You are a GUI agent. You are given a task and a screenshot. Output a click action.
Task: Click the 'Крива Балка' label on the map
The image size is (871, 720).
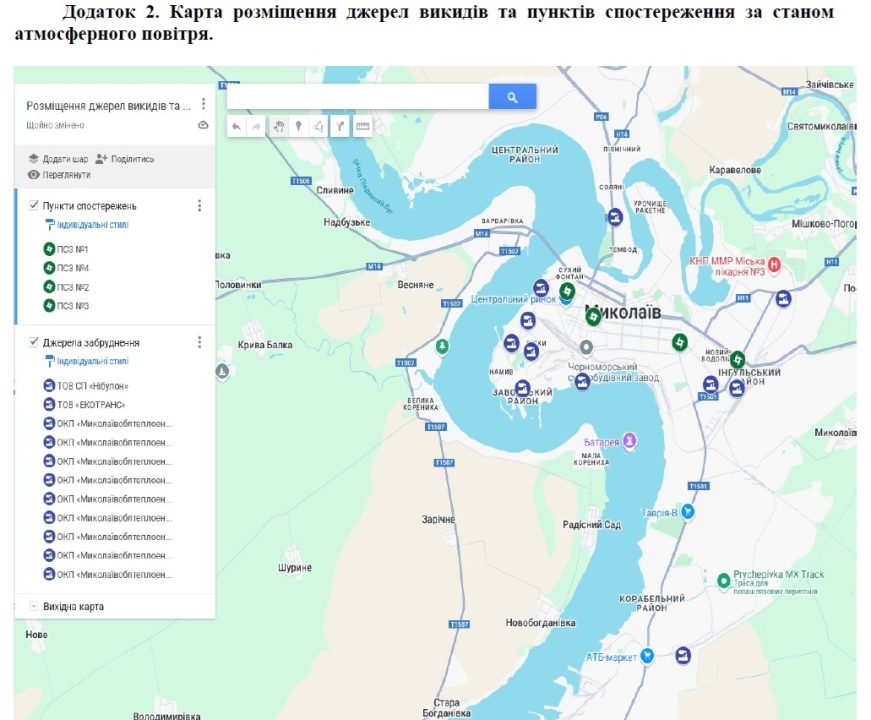(x=265, y=344)
